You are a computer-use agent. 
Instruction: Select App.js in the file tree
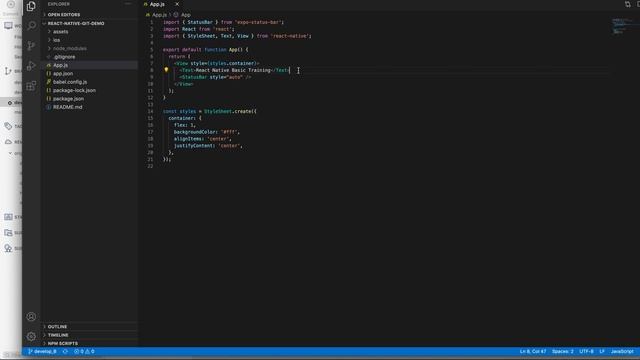[60, 65]
